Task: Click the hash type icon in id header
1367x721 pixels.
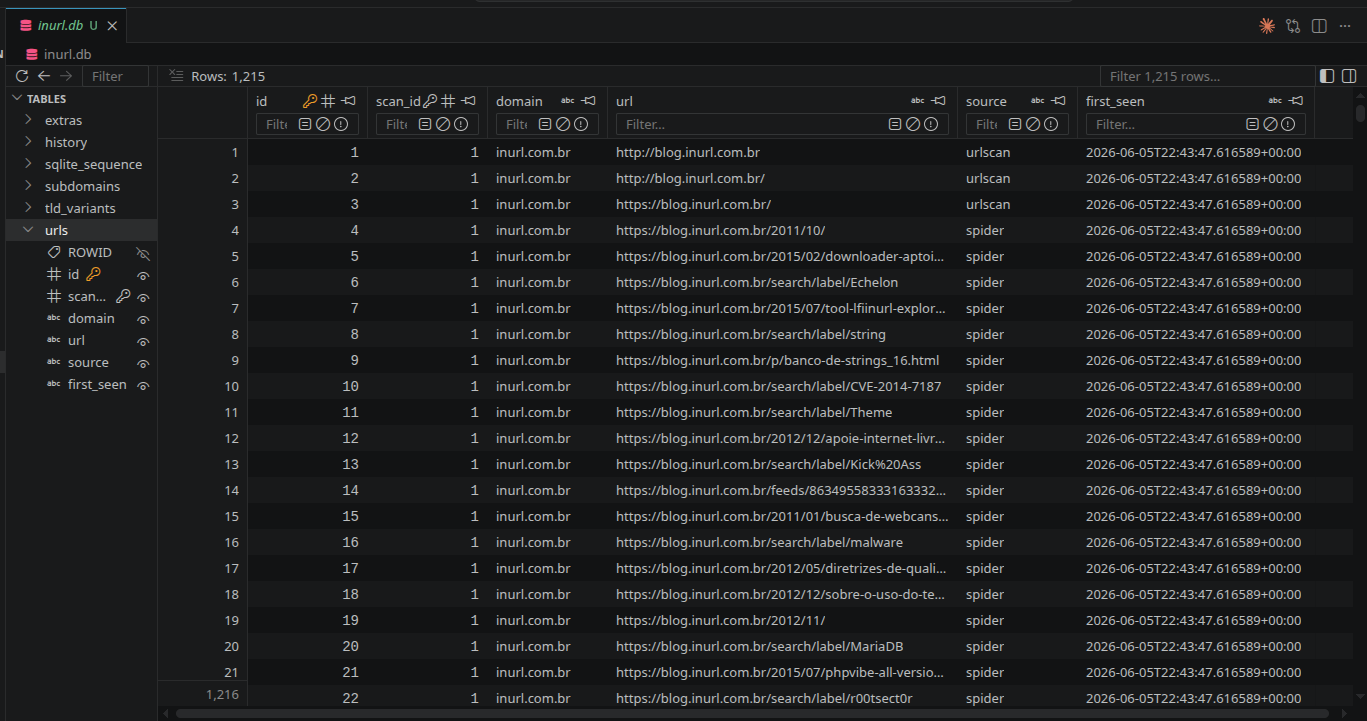Action: point(328,101)
